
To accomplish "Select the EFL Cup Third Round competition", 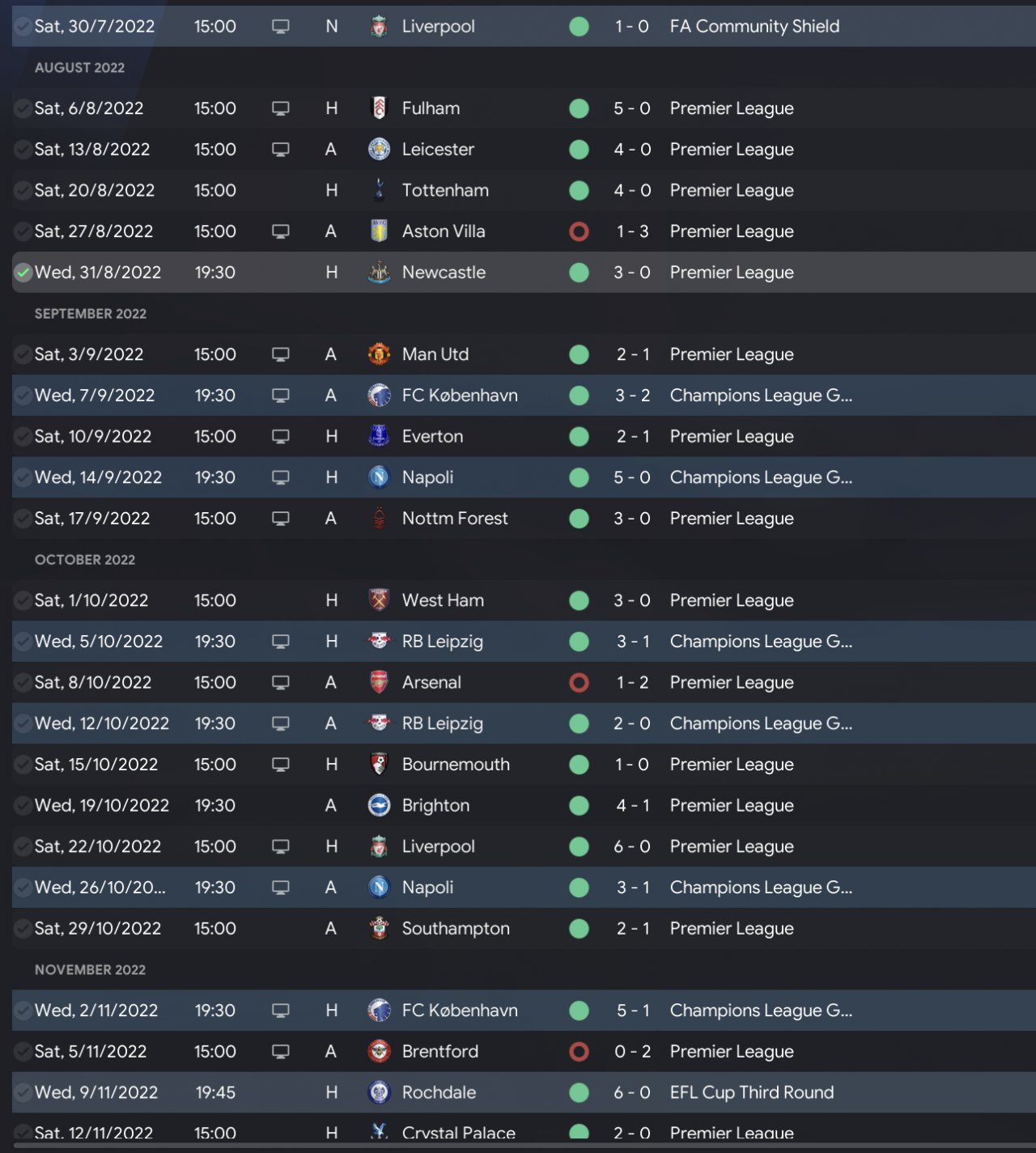I will pos(751,1092).
